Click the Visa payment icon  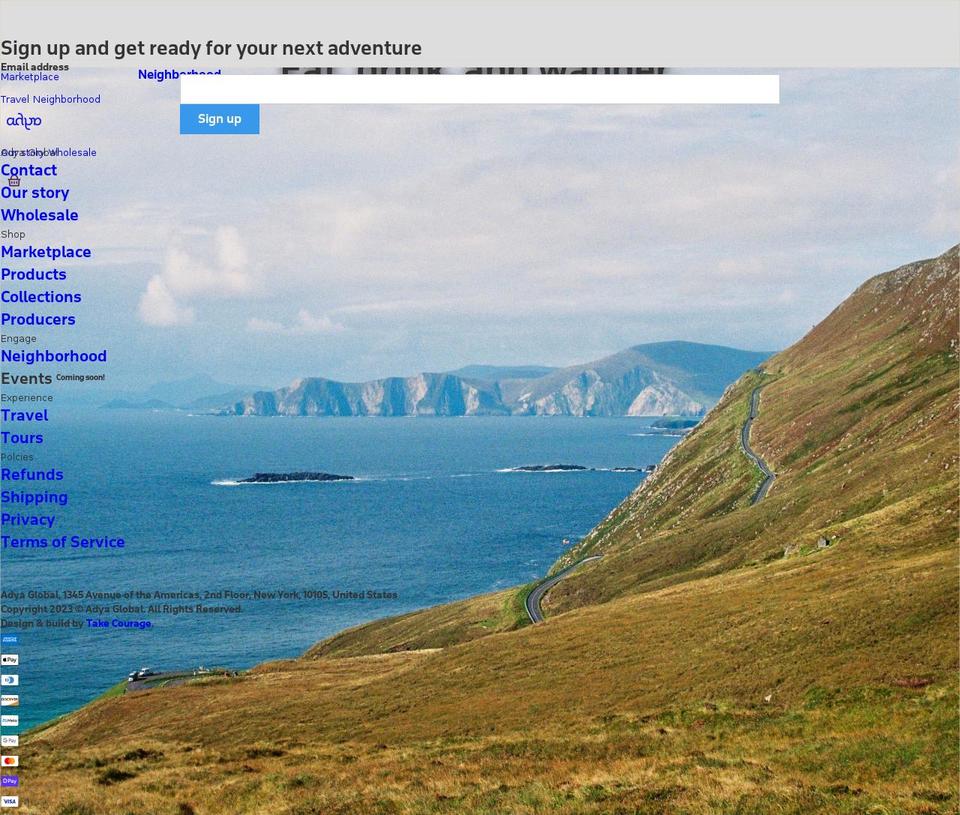10,801
